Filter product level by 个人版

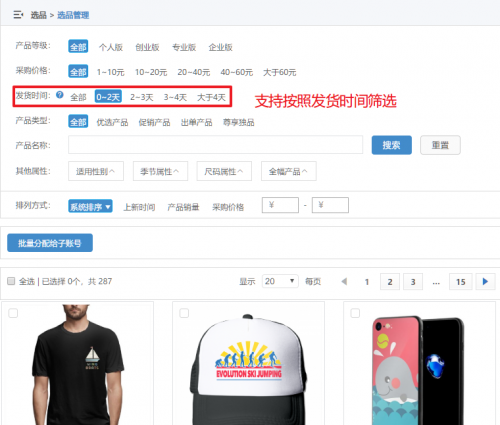click(111, 47)
